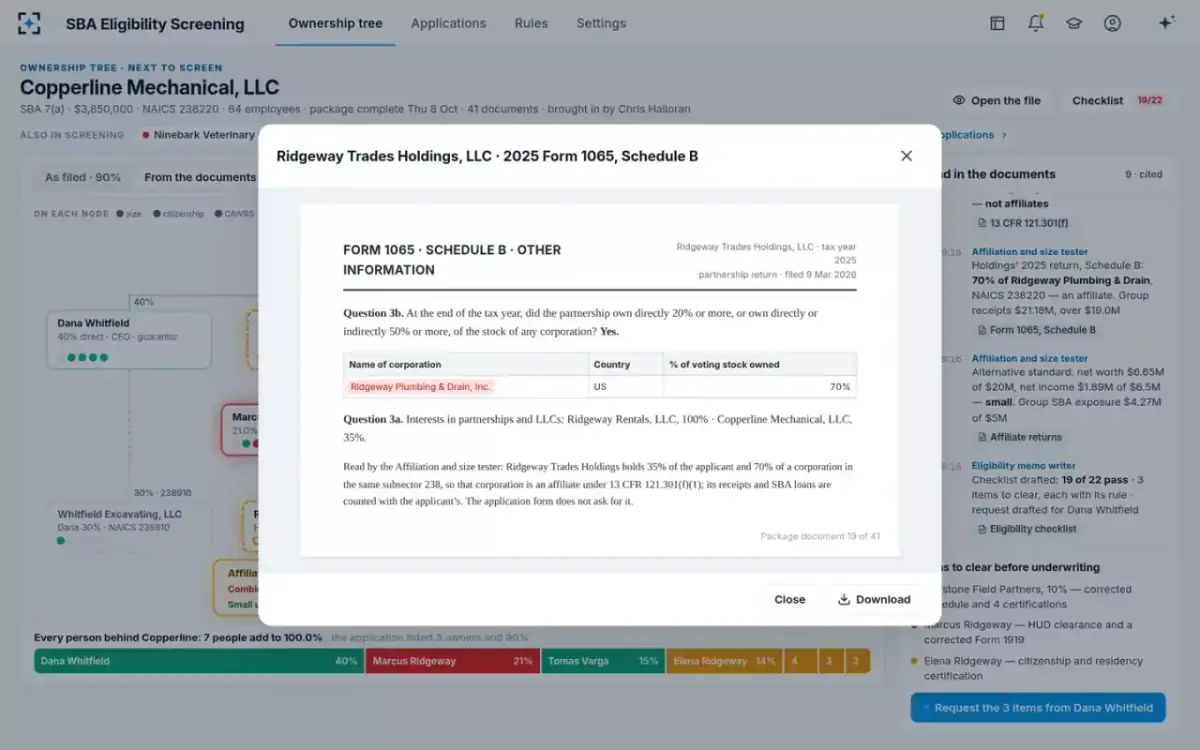1200x750 pixels.
Task: Open the Rules tab
Action: tap(531, 23)
